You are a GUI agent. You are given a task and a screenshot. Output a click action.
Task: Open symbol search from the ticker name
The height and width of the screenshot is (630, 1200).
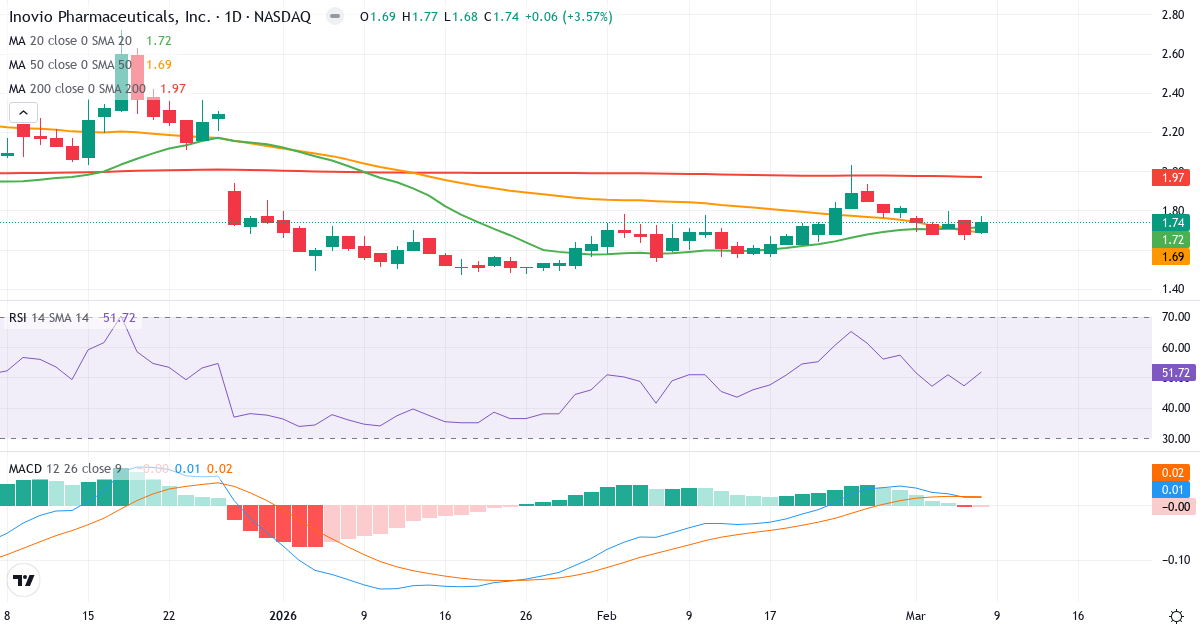click(x=110, y=16)
